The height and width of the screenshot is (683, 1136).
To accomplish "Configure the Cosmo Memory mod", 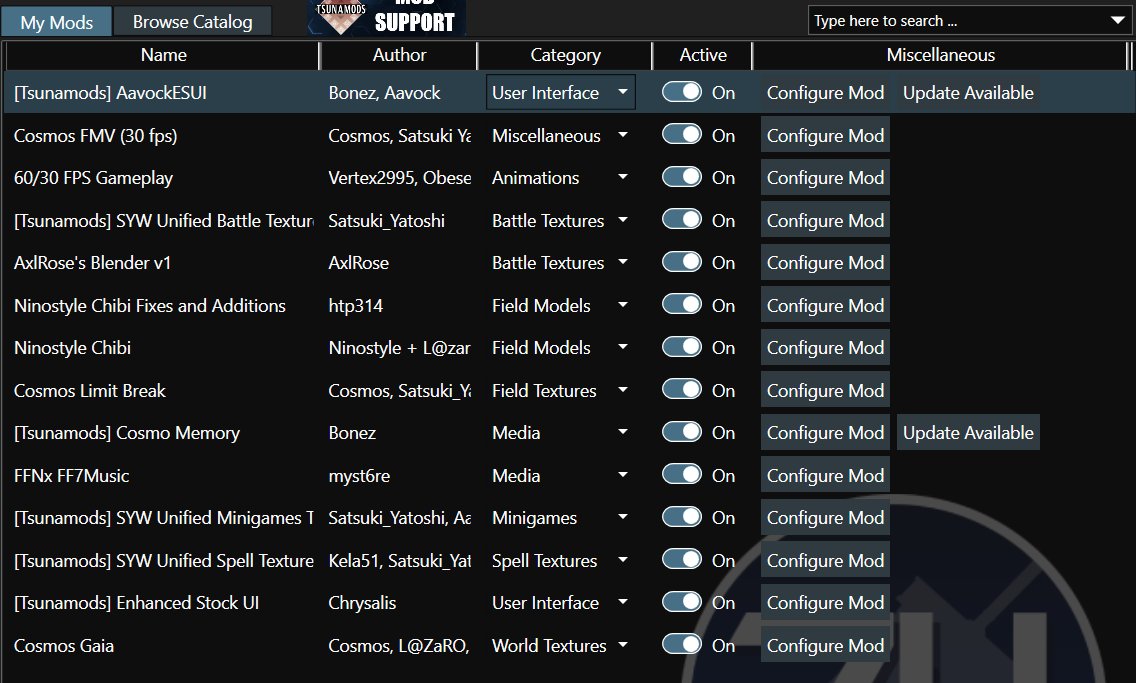I will (x=825, y=432).
